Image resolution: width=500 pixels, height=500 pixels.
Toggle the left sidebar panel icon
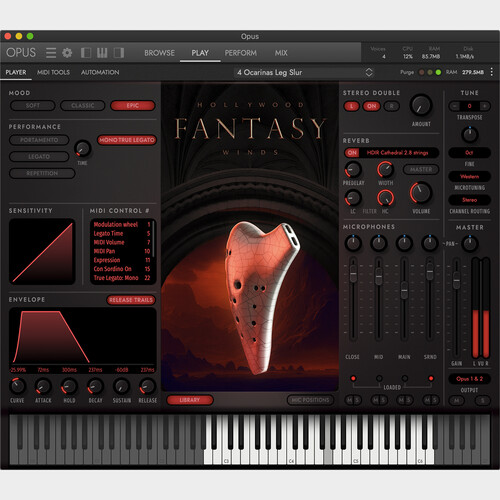pyautogui.click(x=86, y=53)
